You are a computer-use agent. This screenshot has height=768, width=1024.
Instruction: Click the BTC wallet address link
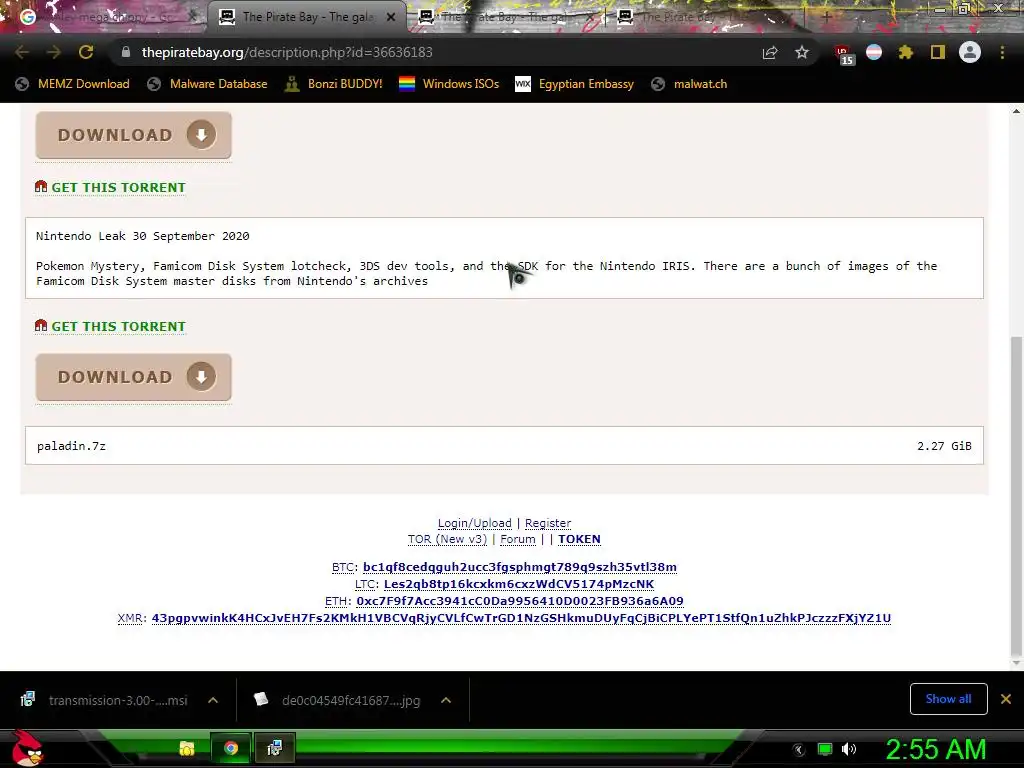point(520,567)
